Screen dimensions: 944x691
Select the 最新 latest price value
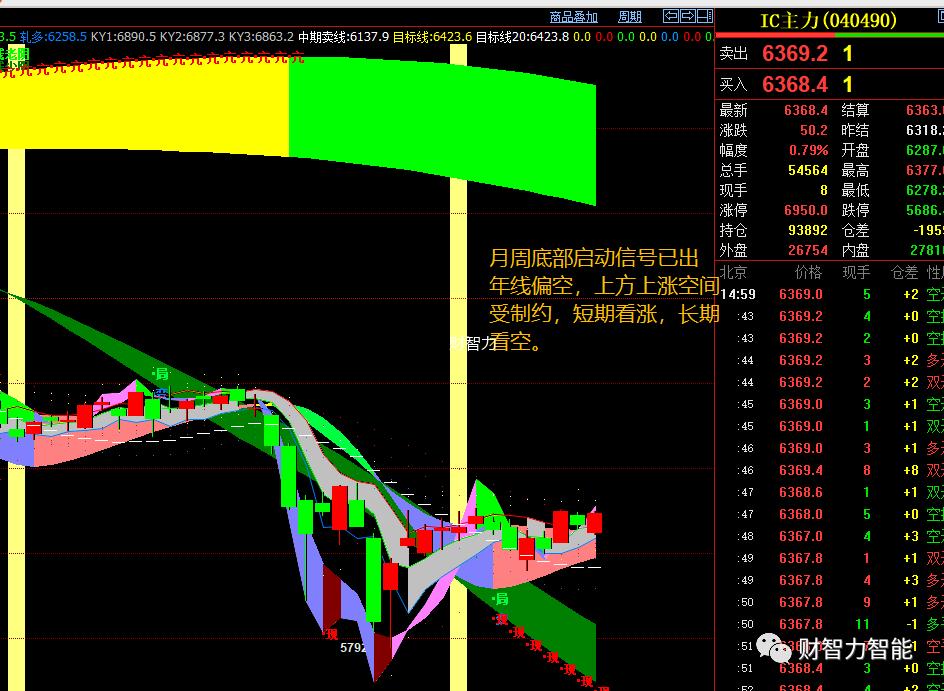point(806,110)
